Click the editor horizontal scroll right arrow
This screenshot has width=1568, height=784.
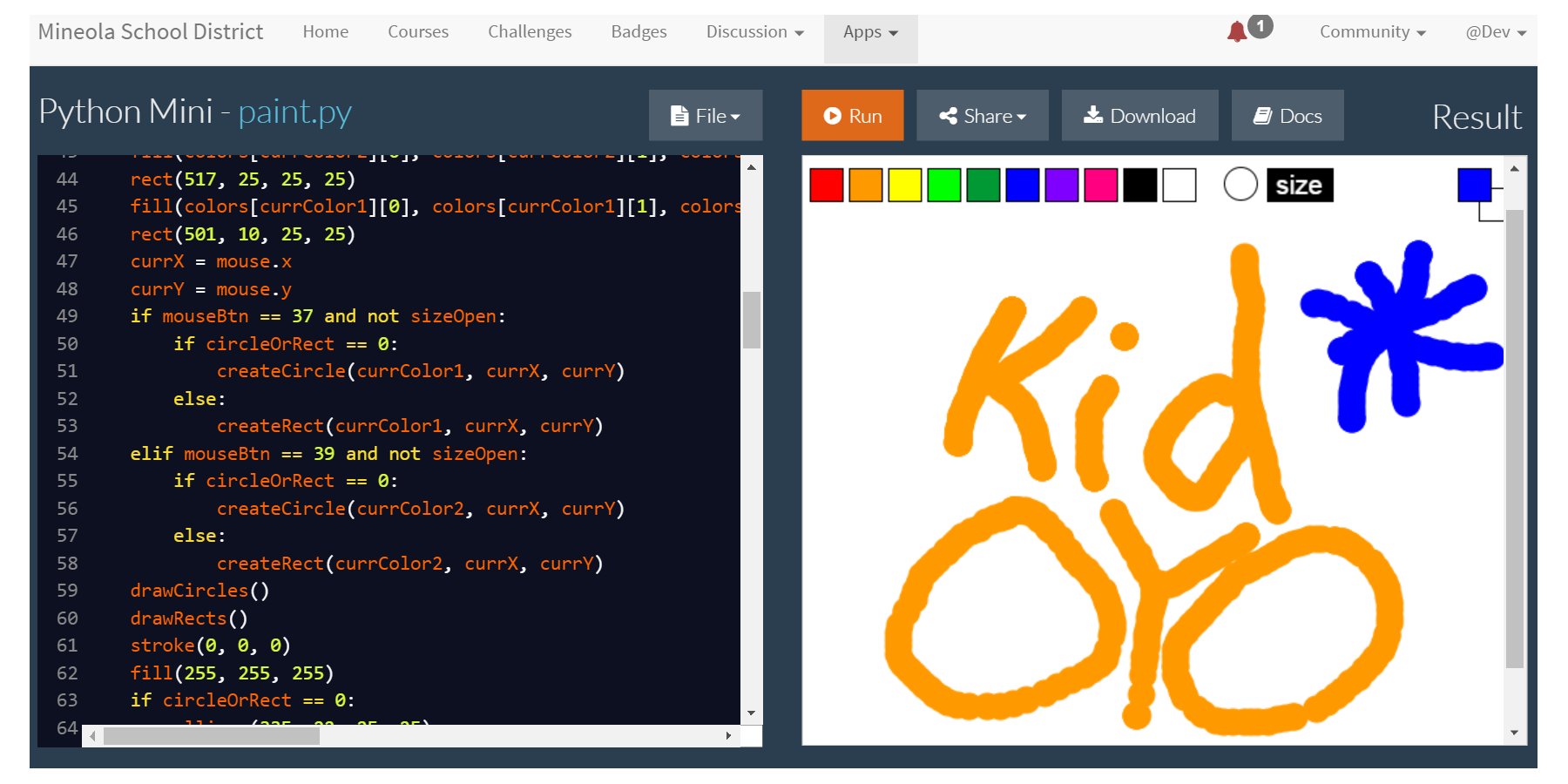[729, 736]
